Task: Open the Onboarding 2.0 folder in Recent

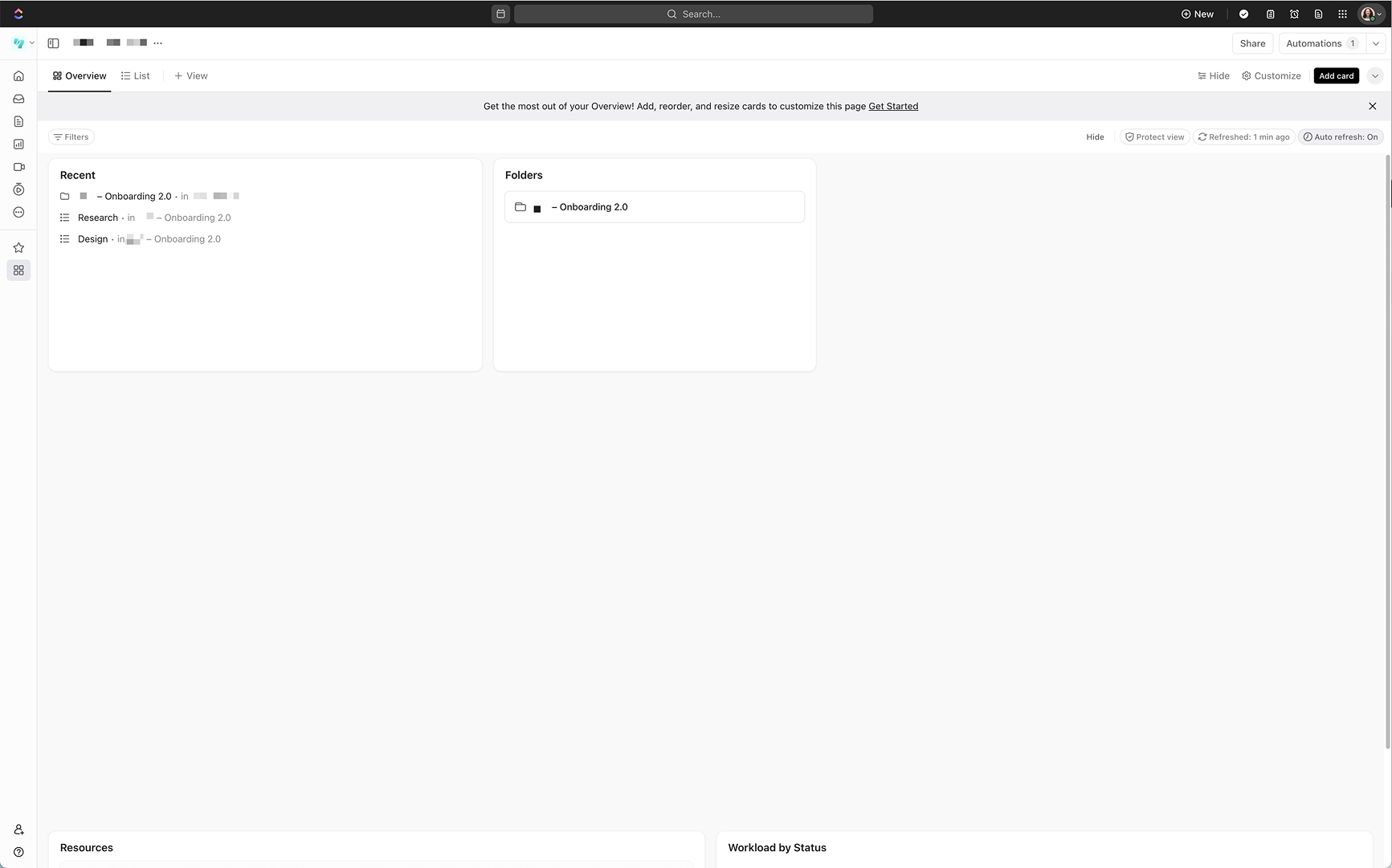Action: [x=149, y=196]
